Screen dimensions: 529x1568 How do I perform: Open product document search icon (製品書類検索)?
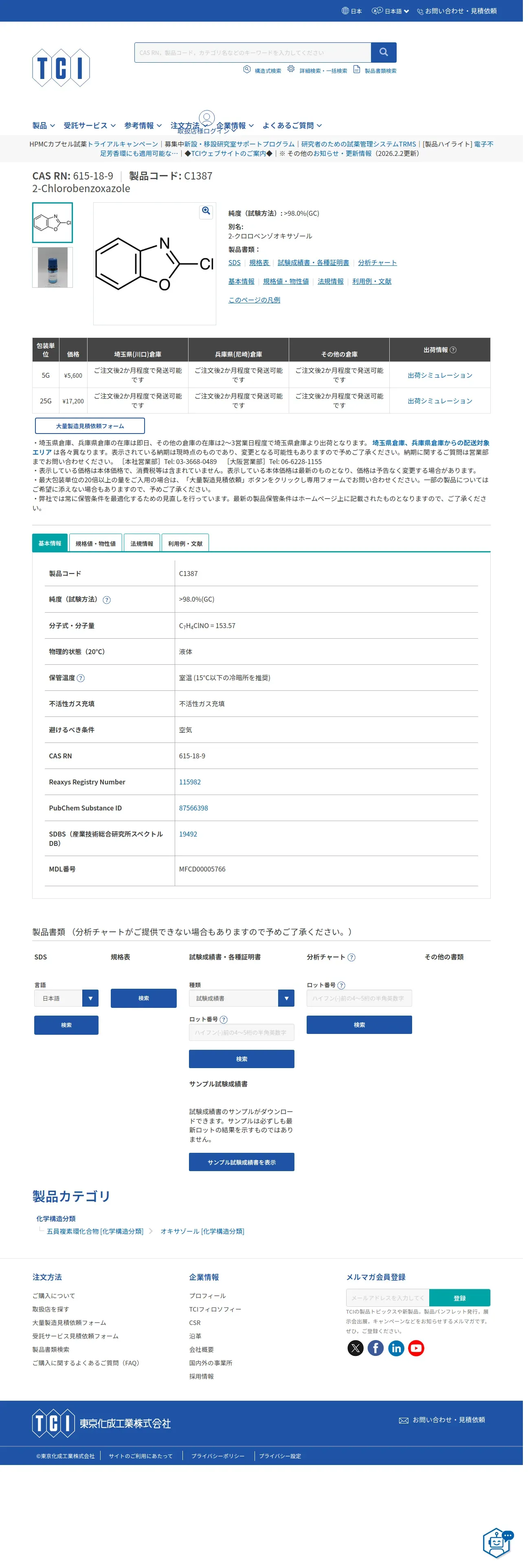(357, 69)
